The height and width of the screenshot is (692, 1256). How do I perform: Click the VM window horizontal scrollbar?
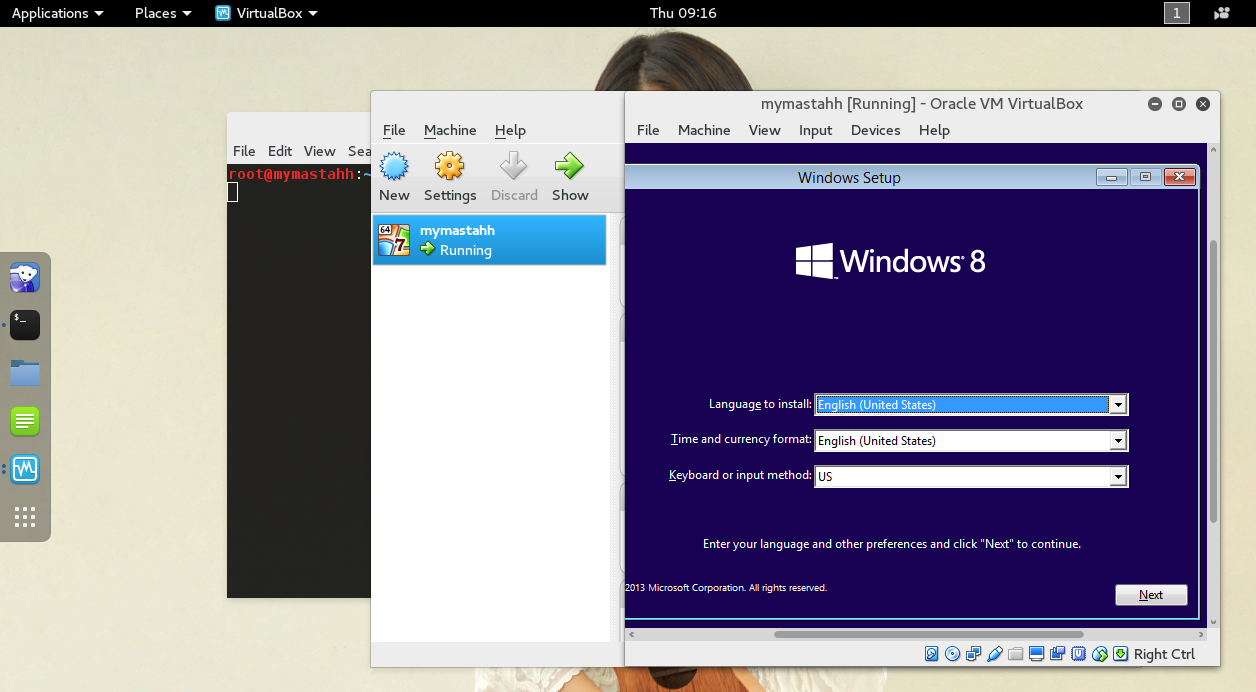928,634
